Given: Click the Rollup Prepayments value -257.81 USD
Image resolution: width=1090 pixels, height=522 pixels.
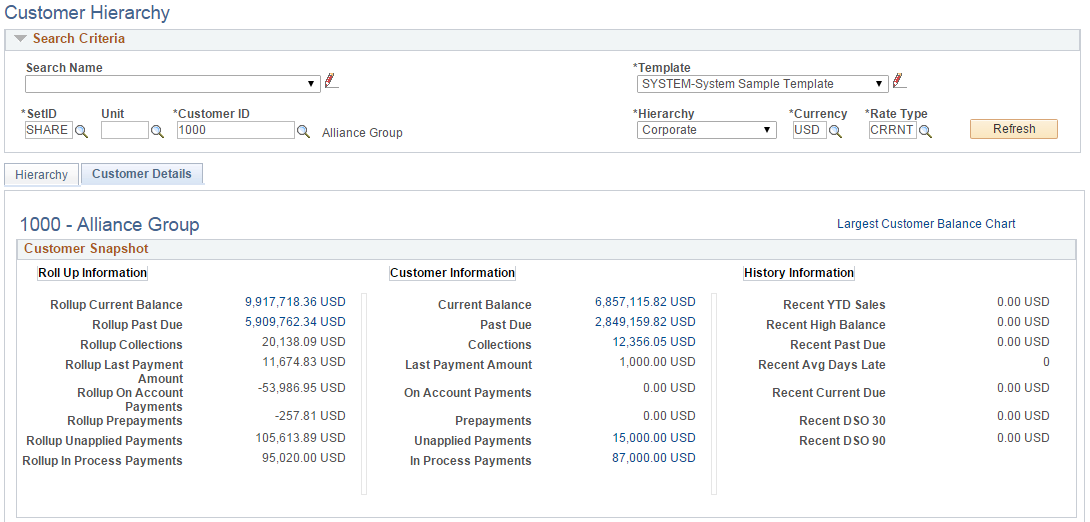Looking at the screenshot, I should click(x=310, y=416).
